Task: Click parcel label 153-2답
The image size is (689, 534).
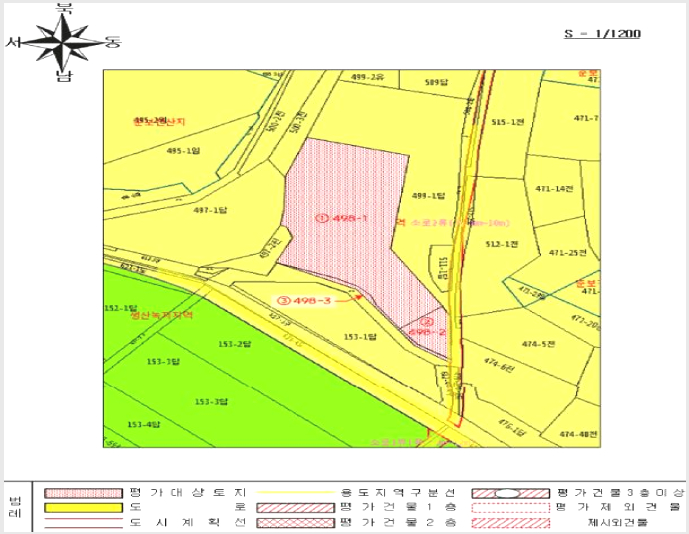Action: [x=235, y=344]
